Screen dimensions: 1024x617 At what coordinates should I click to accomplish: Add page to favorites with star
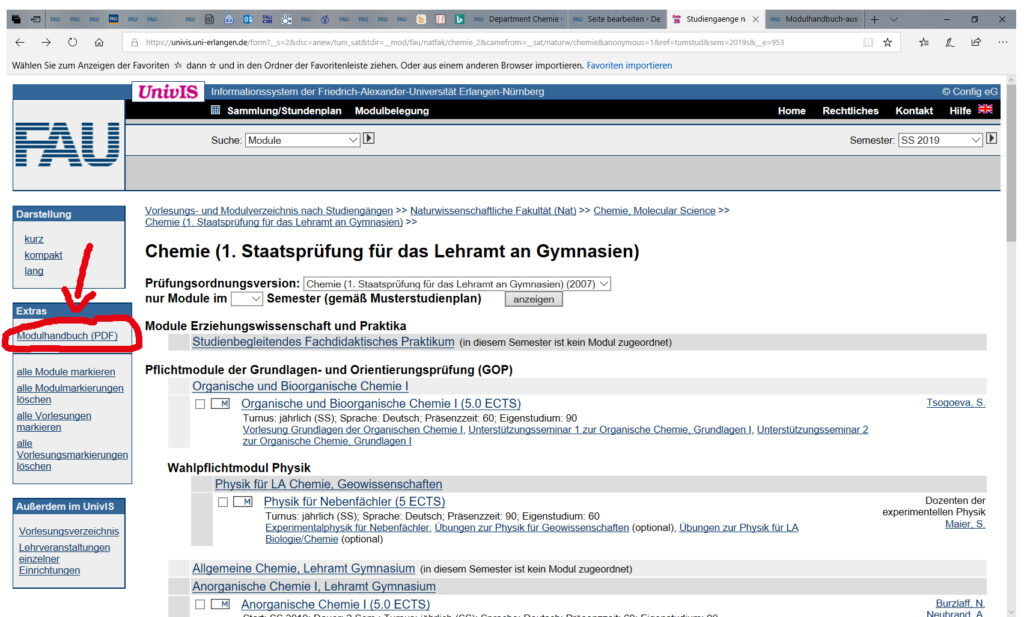coord(887,42)
